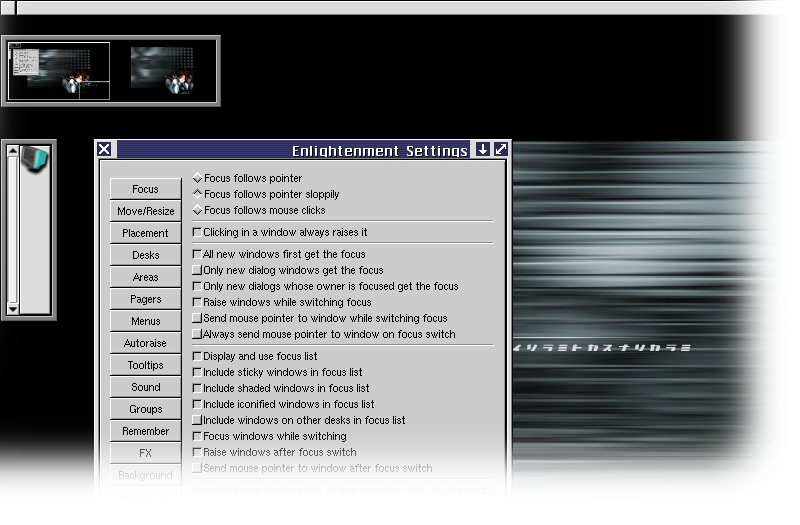
Task: Go to the Groups settings section
Action: [145, 409]
